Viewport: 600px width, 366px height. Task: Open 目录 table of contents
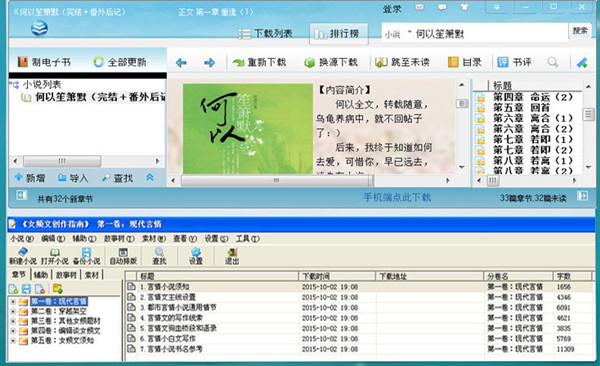point(465,62)
